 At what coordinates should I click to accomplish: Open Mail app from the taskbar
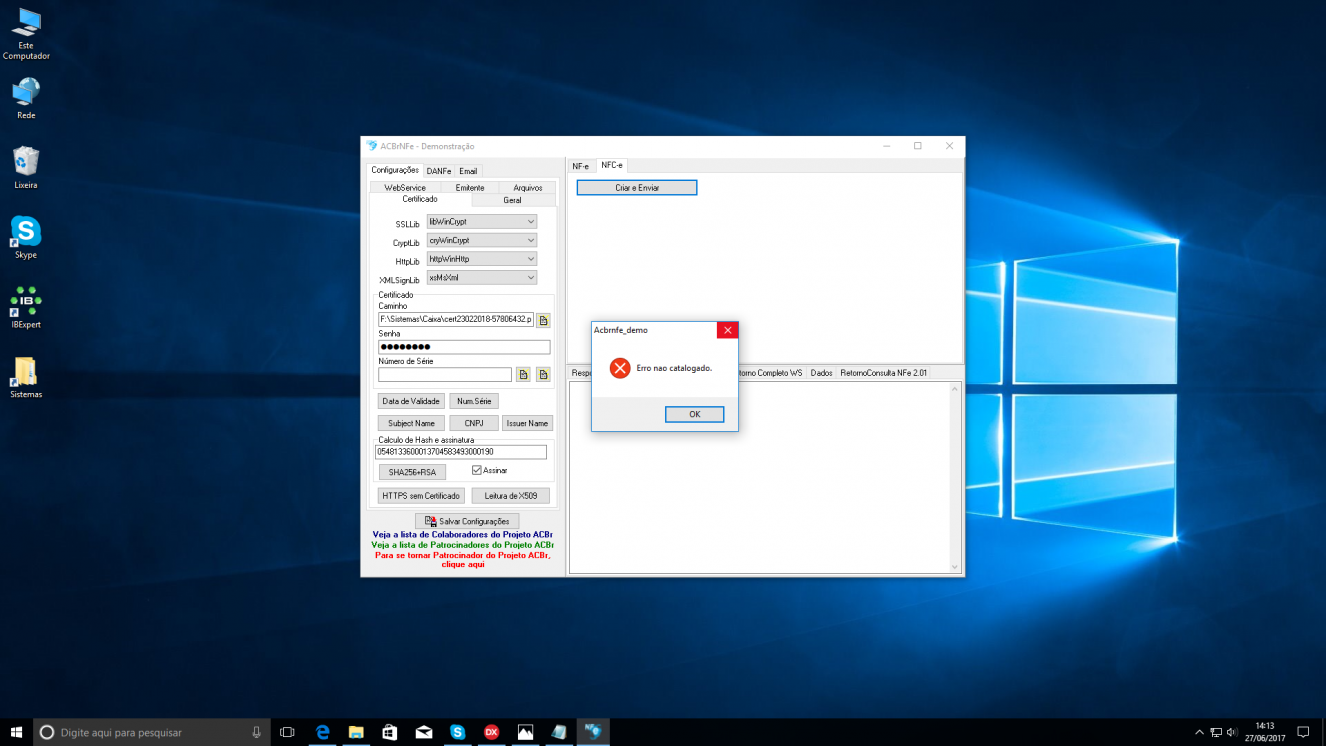tap(424, 732)
